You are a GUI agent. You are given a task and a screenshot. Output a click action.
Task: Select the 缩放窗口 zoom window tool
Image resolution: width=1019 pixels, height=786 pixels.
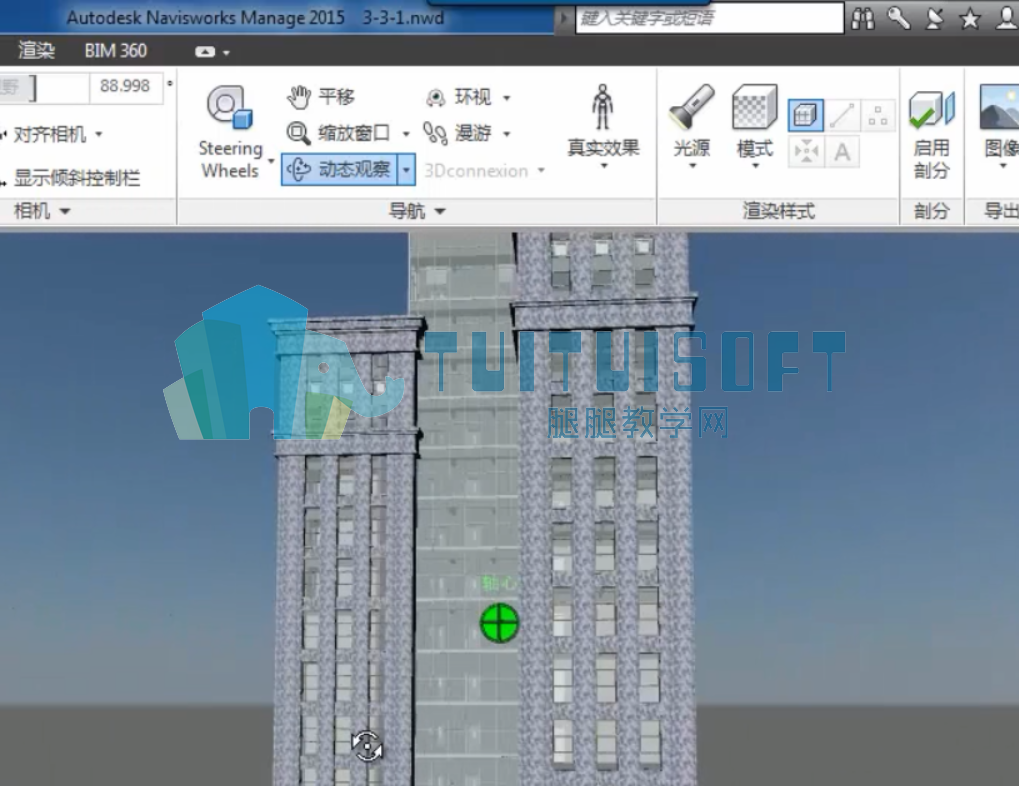pos(338,133)
